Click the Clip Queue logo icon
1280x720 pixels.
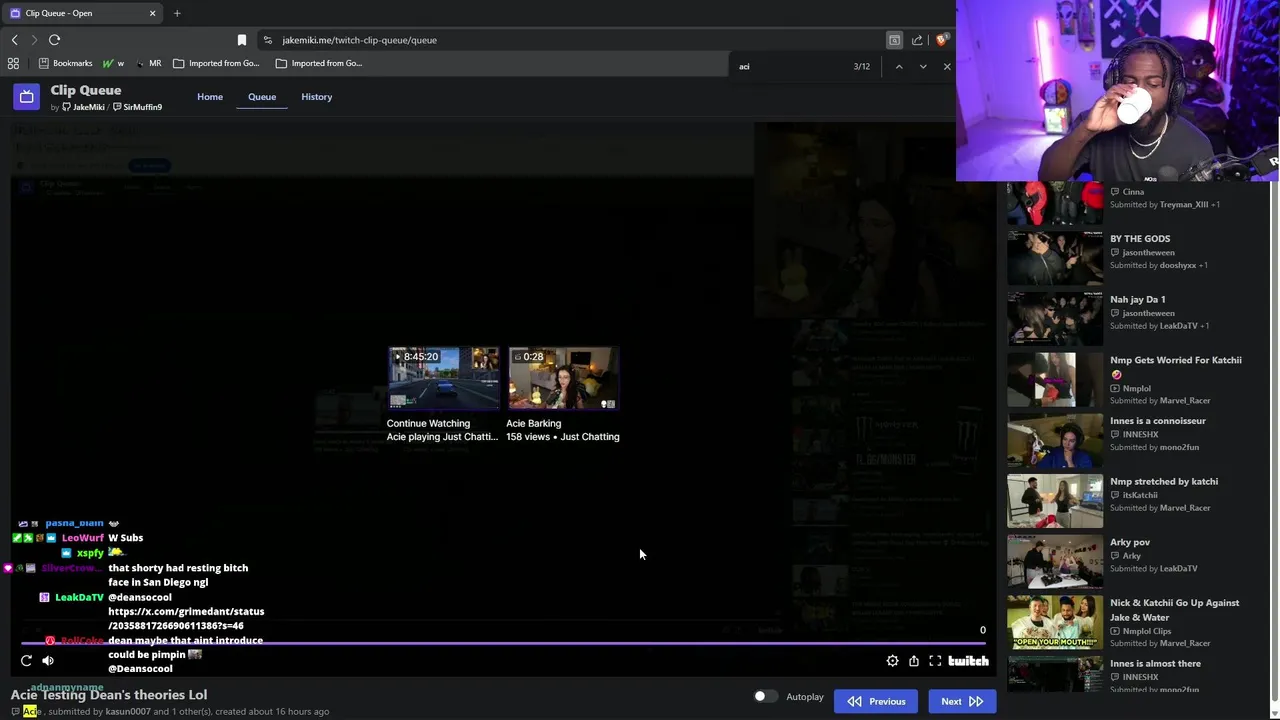point(26,96)
